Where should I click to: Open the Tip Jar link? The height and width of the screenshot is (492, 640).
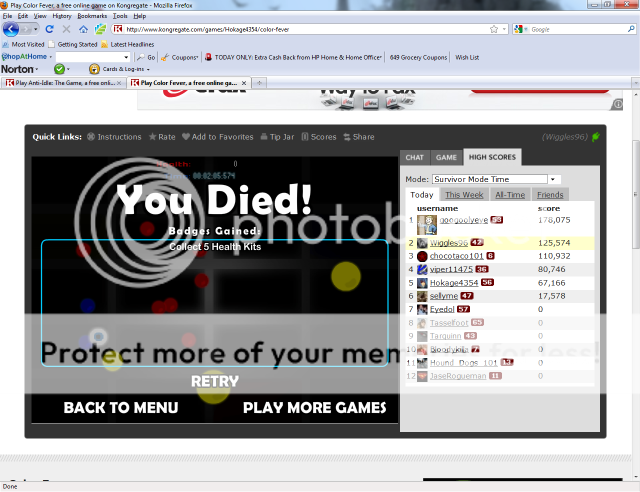pyautogui.click(x=277, y=137)
